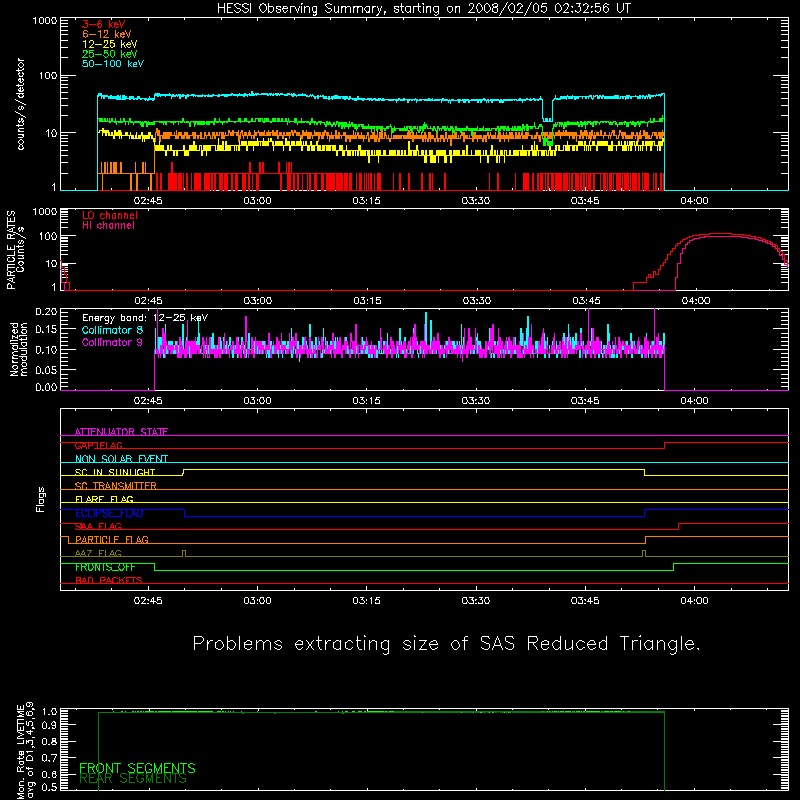Click the dim olive AAZ_FLAG label
The width and height of the screenshot is (800, 800).
(x=98, y=553)
